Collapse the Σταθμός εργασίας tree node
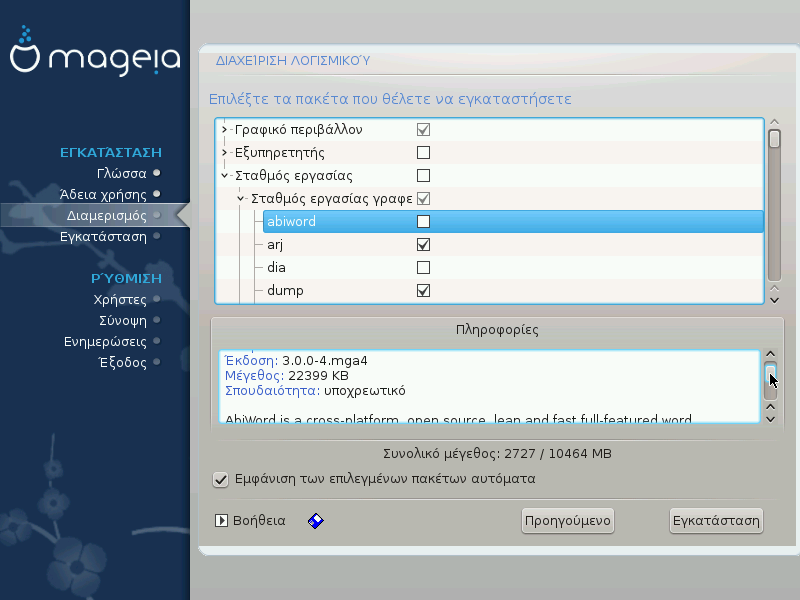Image resolution: width=800 pixels, height=600 pixels. 224,176
